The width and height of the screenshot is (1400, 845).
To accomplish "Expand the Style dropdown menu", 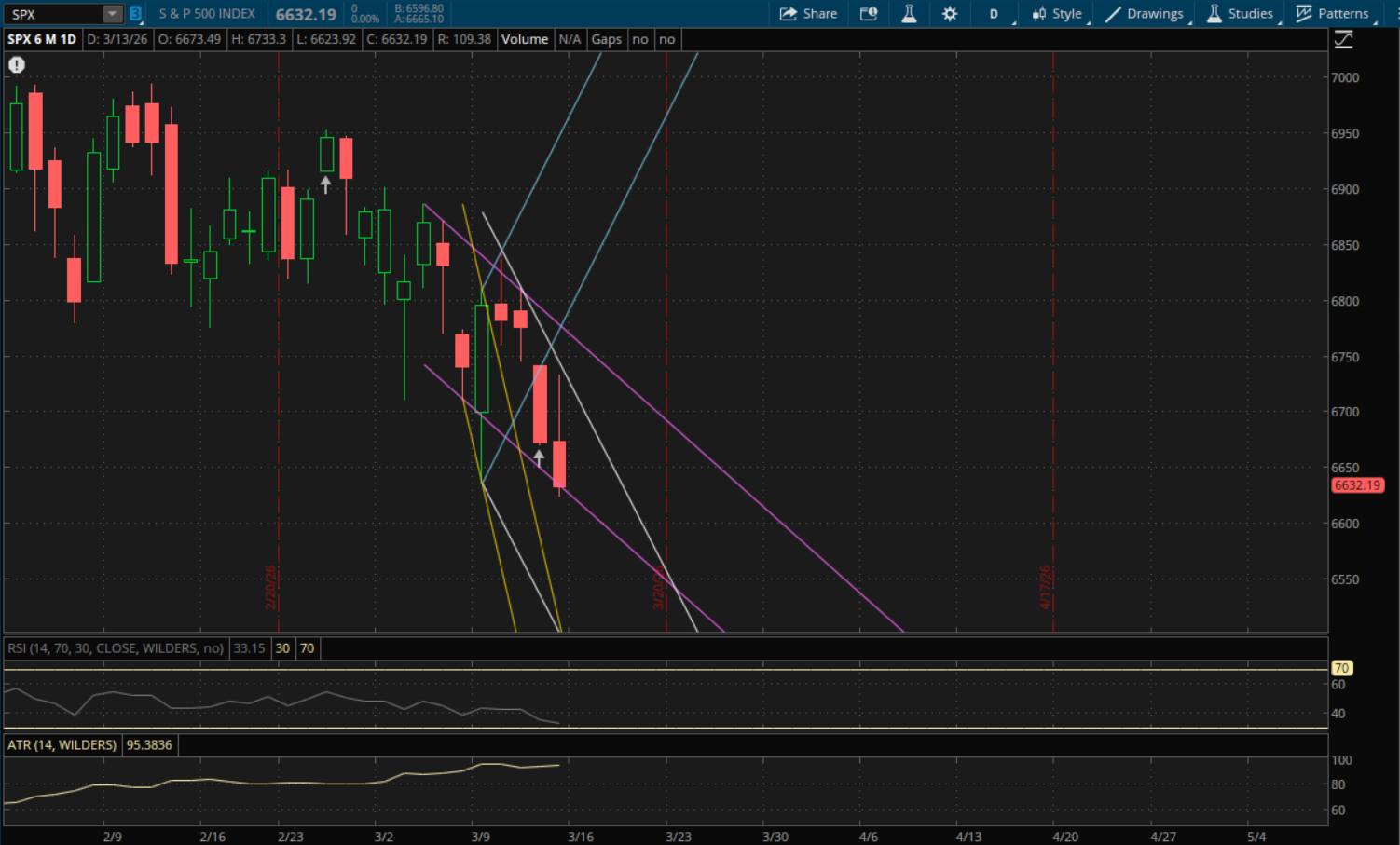I will (1057, 14).
